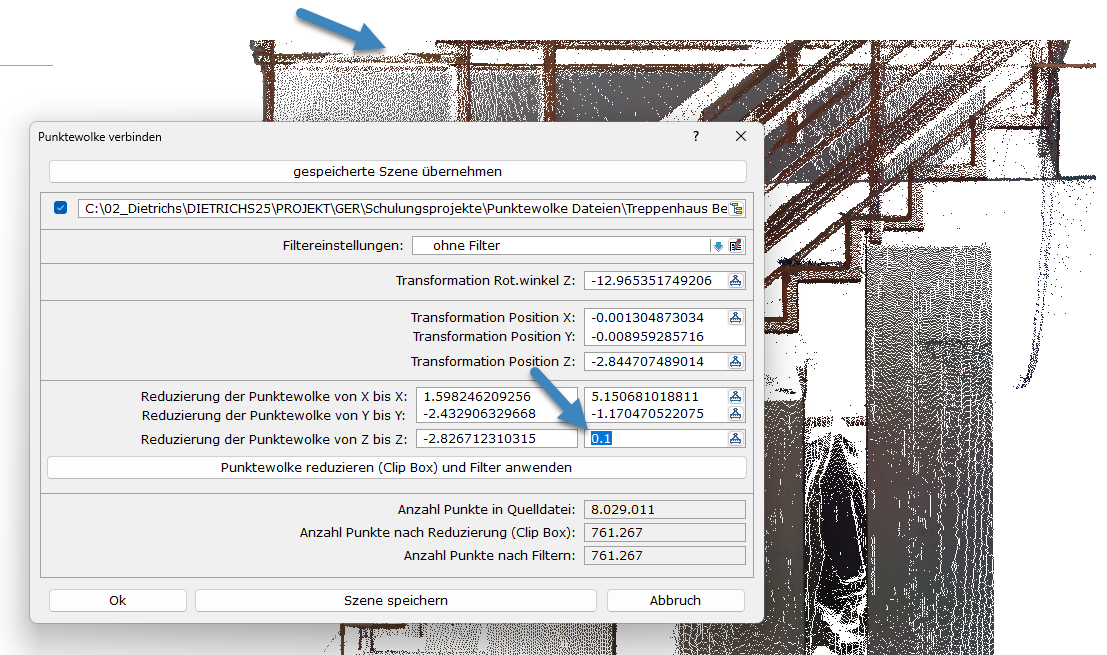The height and width of the screenshot is (655, 1107).
Task: Click pick icon for Transformation Position Z
Action: (x=736, y=362)
